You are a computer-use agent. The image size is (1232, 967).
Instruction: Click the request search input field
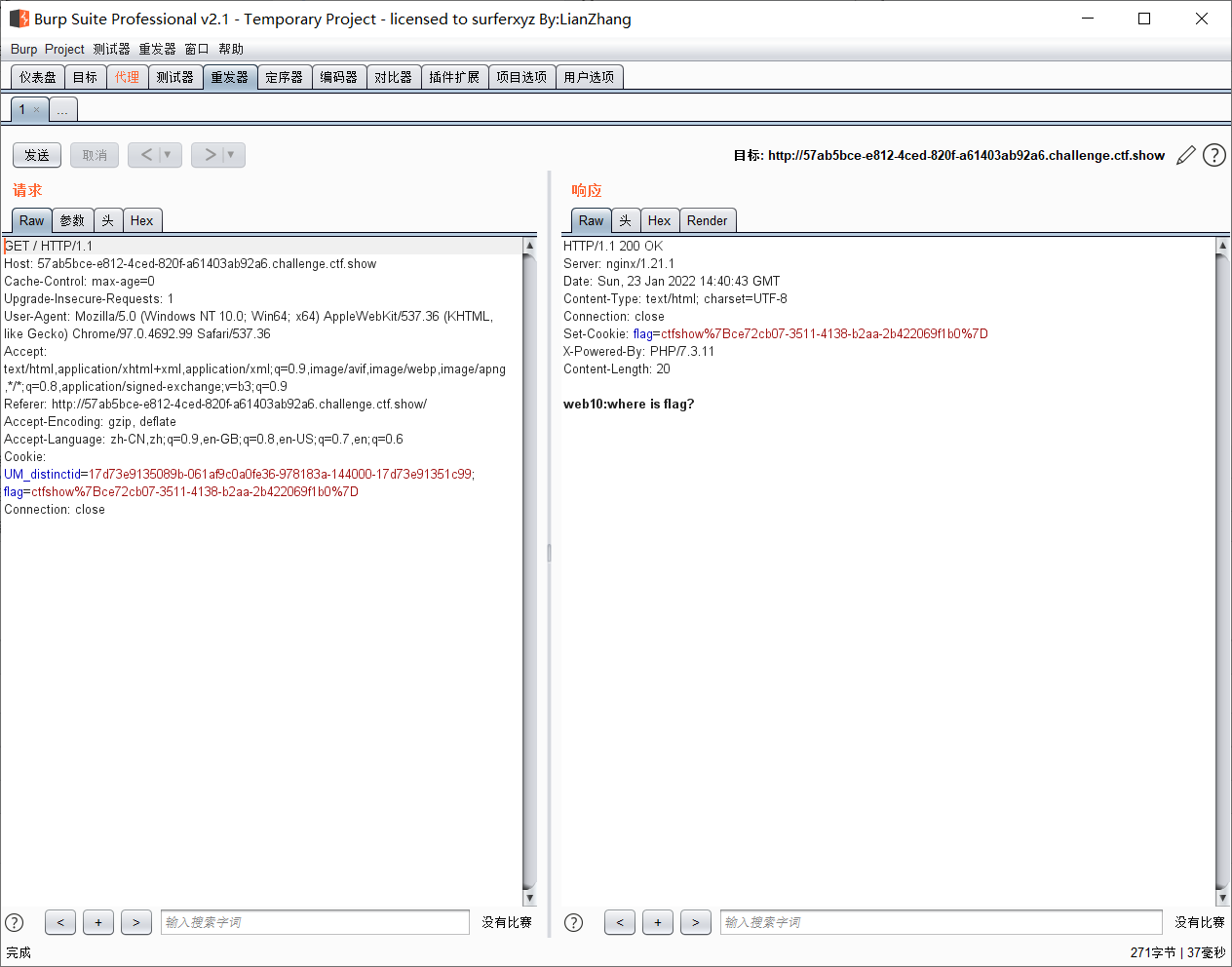[315, 922]
